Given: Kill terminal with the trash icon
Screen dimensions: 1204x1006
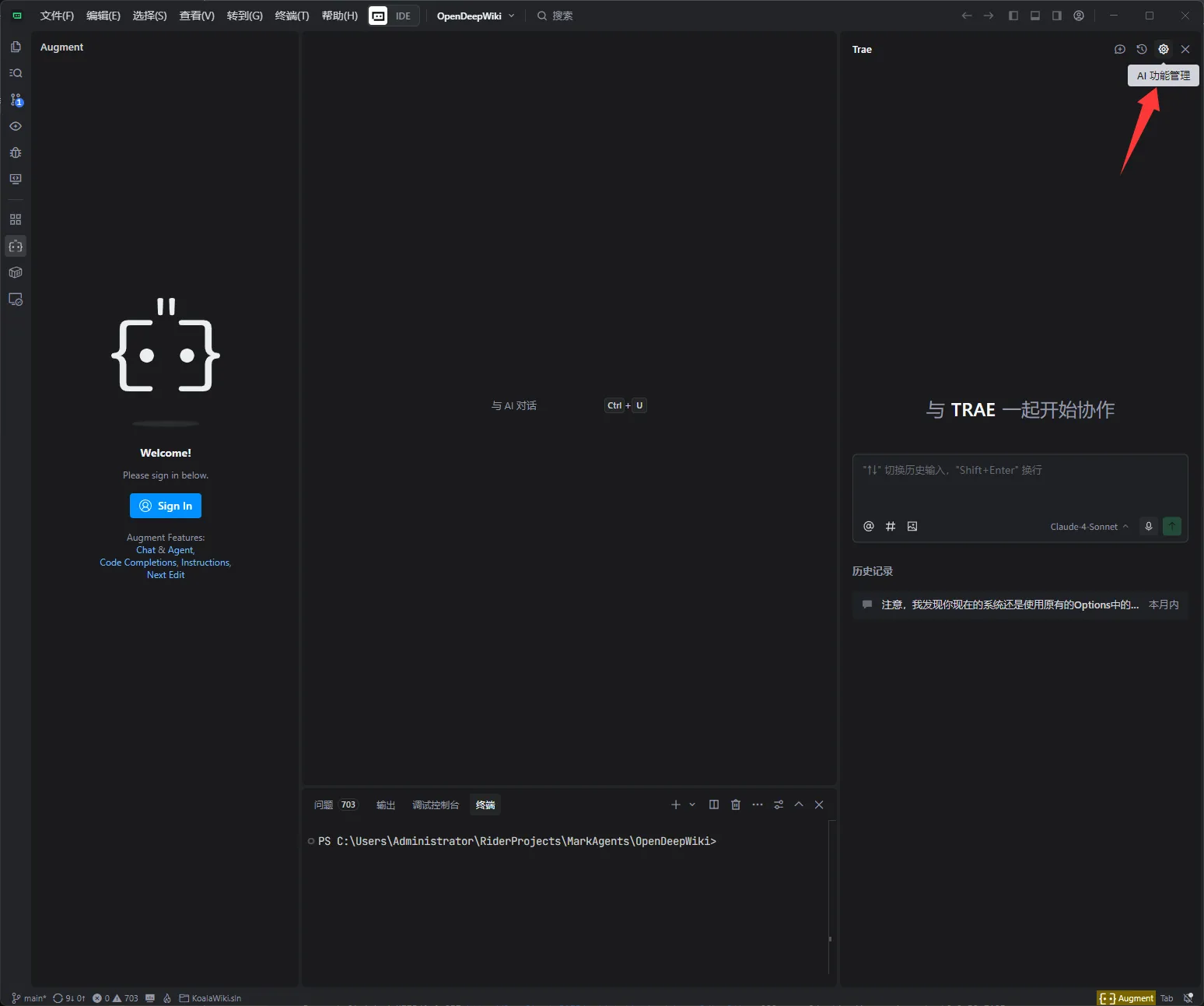Looking at the screenshot, I should (x=736, y=804).
